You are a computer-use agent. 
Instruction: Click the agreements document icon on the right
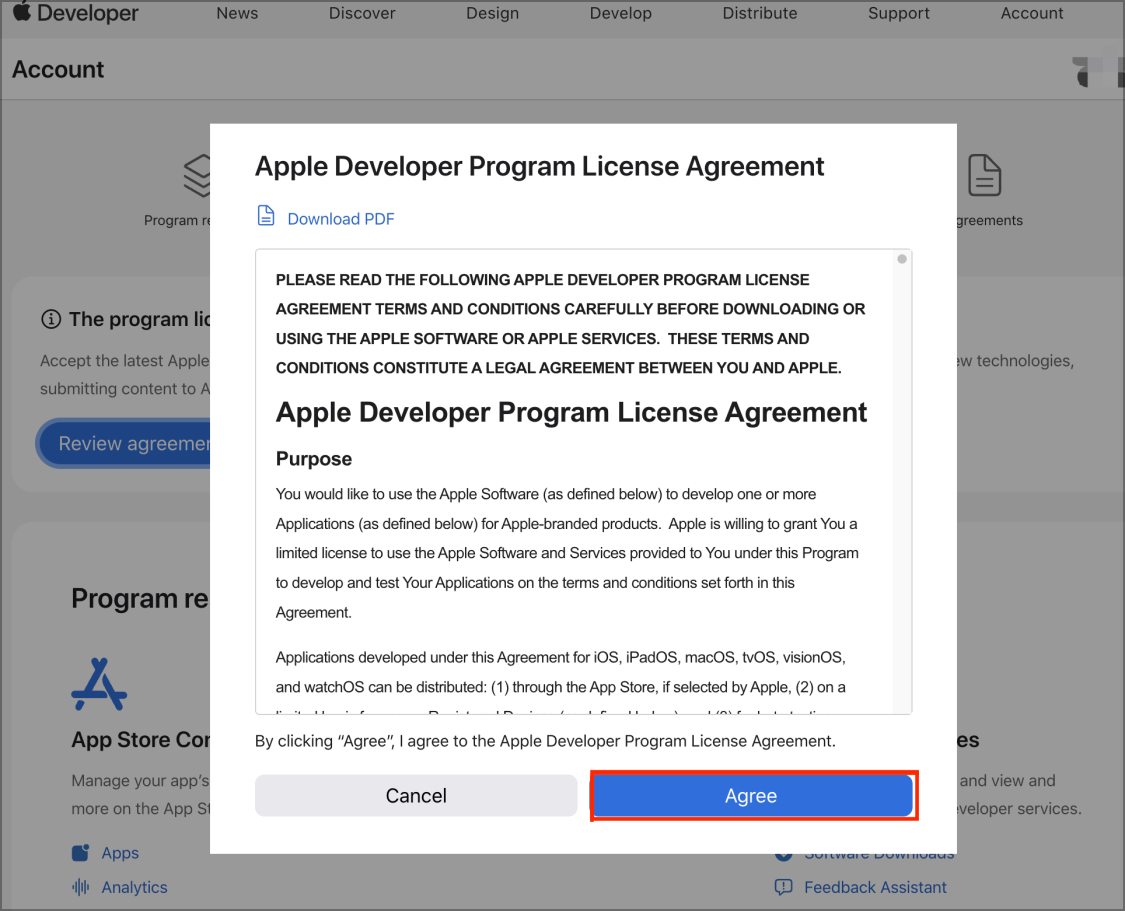[x=985, y=176]
